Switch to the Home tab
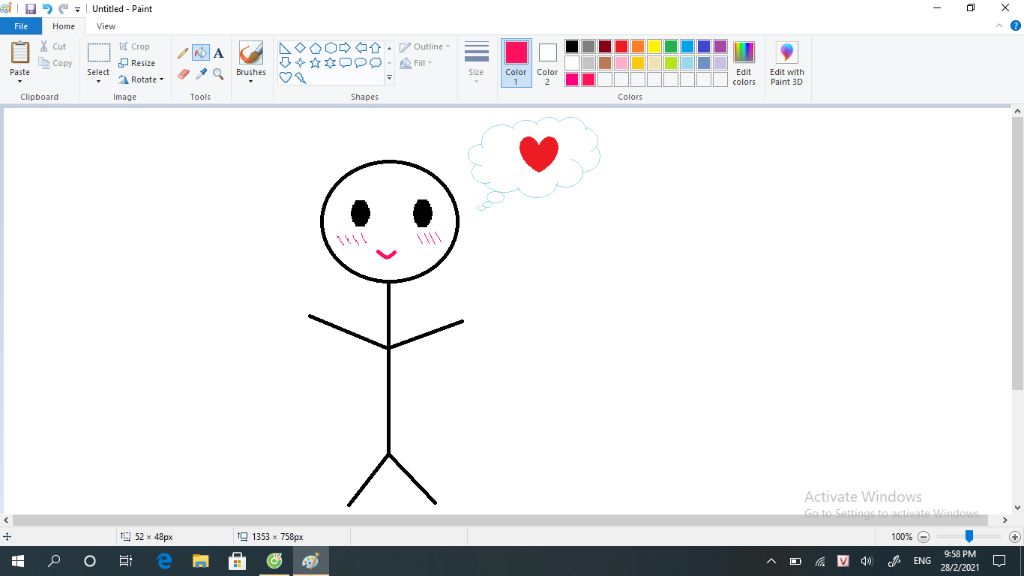The width and height of the screenshot is (1024, 576). [x=63, y=26]
